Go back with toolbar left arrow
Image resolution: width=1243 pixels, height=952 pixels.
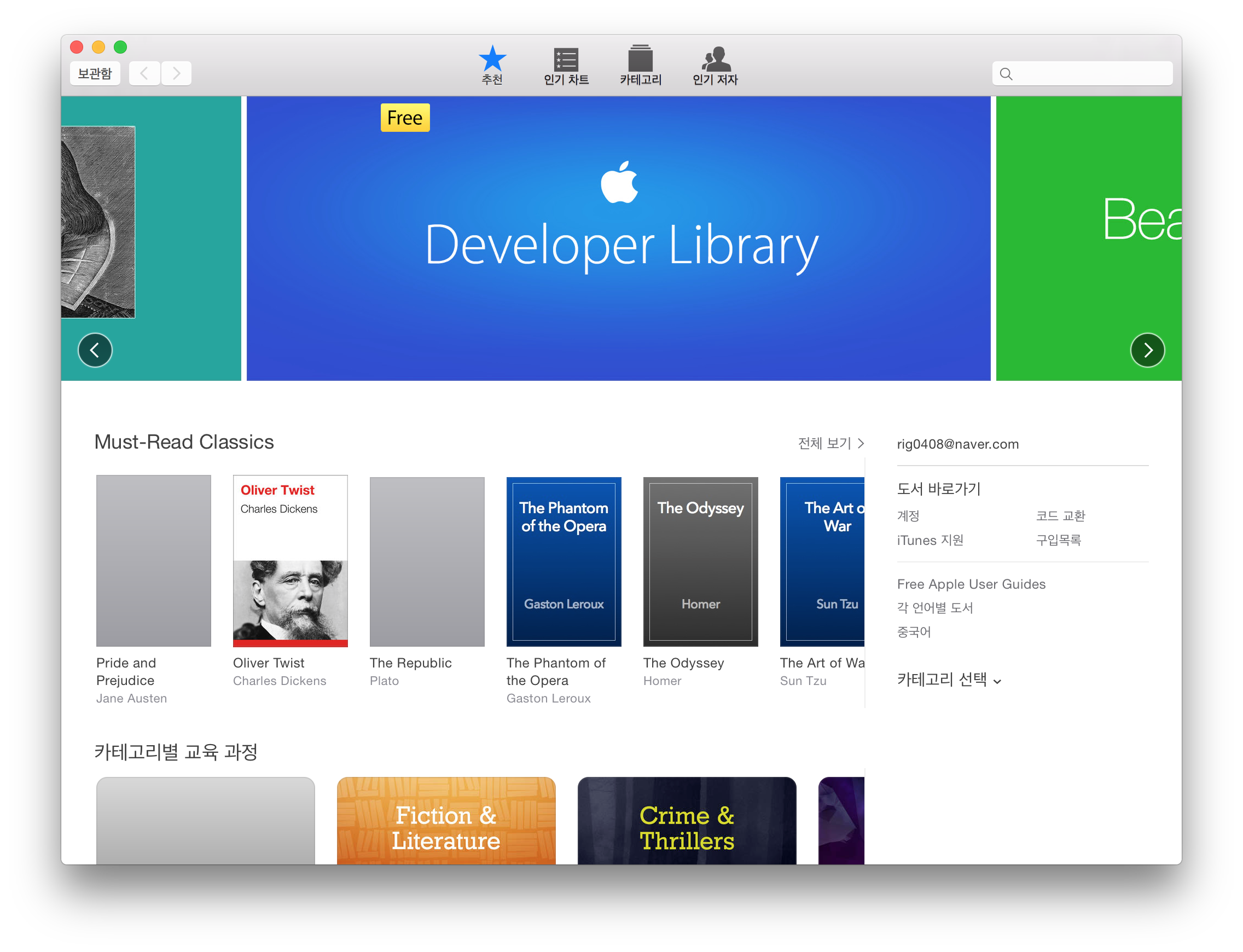point(144,74)
